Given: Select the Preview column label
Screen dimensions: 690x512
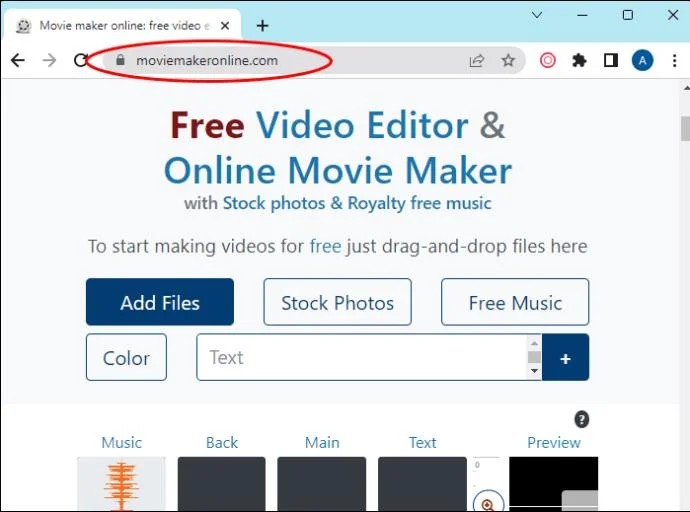Looking at the screenshot, I should (554, 443).
